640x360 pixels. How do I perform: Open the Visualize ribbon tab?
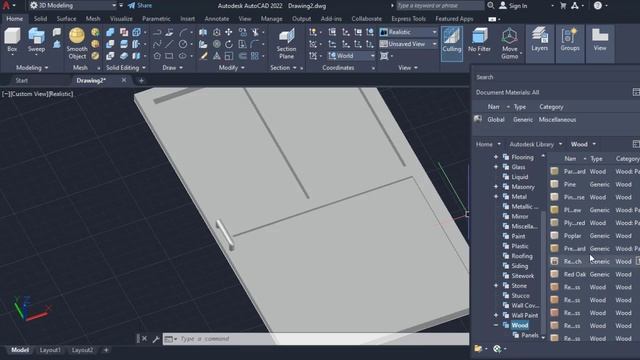[121, 19]
